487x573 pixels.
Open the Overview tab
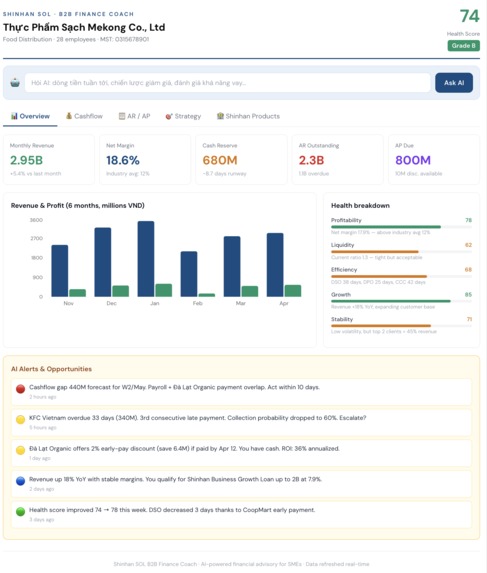30,116
